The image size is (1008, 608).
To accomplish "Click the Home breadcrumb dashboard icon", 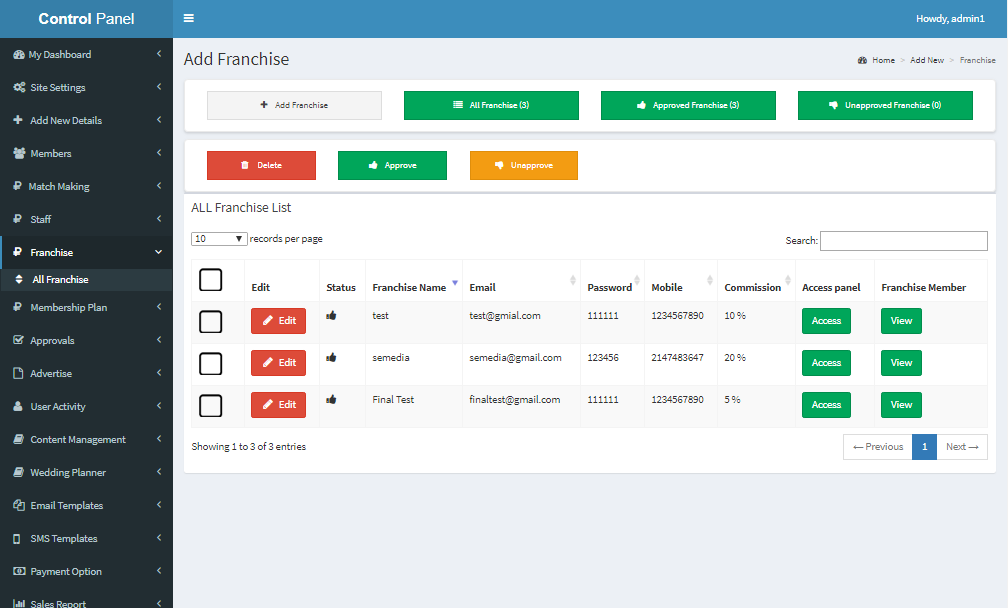I will [862, 60].
